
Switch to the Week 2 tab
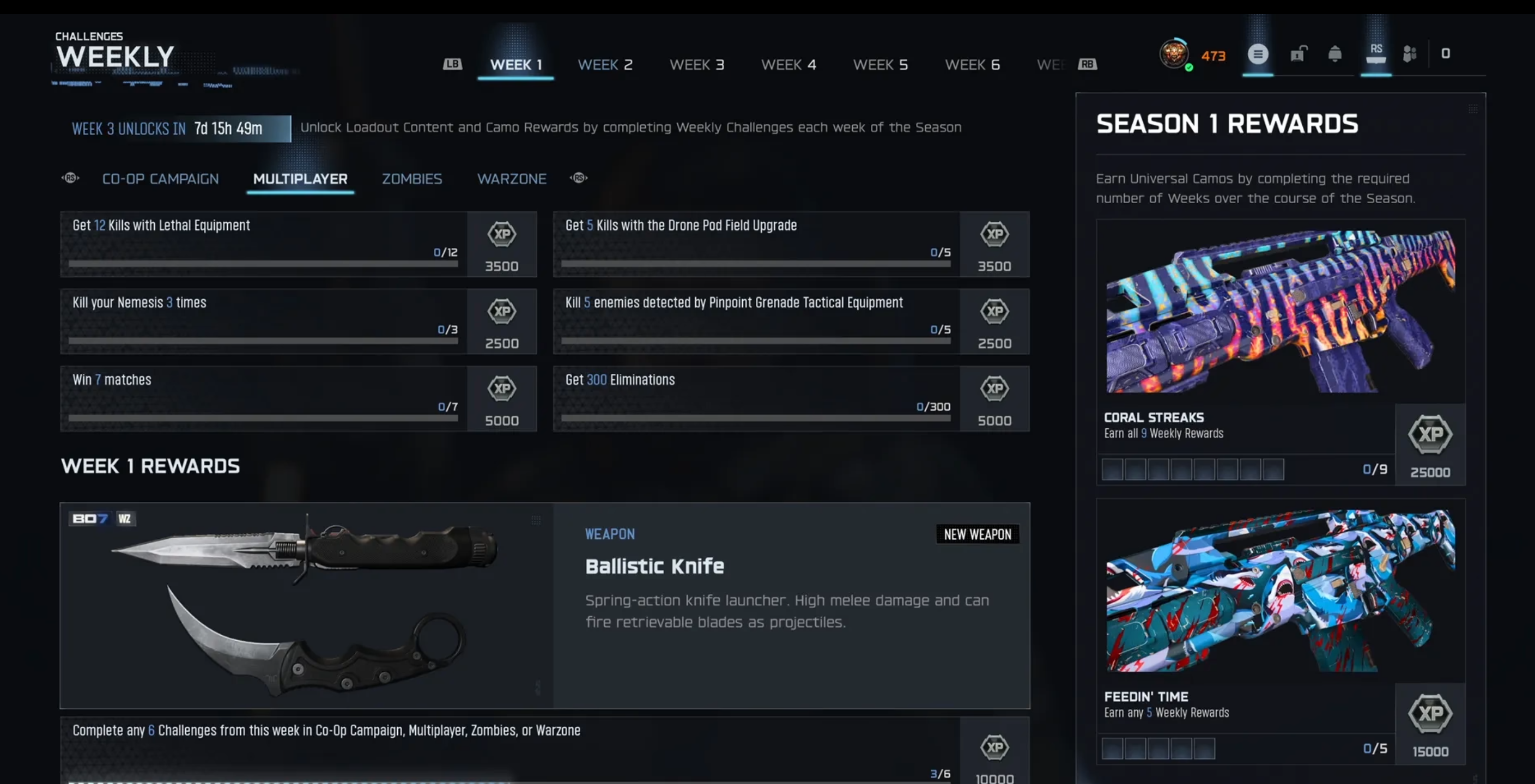(x=605, y=64)
